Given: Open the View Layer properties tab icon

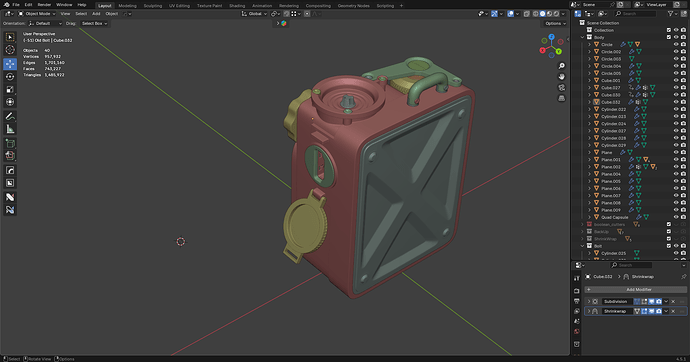Looking at the screenshot, I should coord(577,311).
